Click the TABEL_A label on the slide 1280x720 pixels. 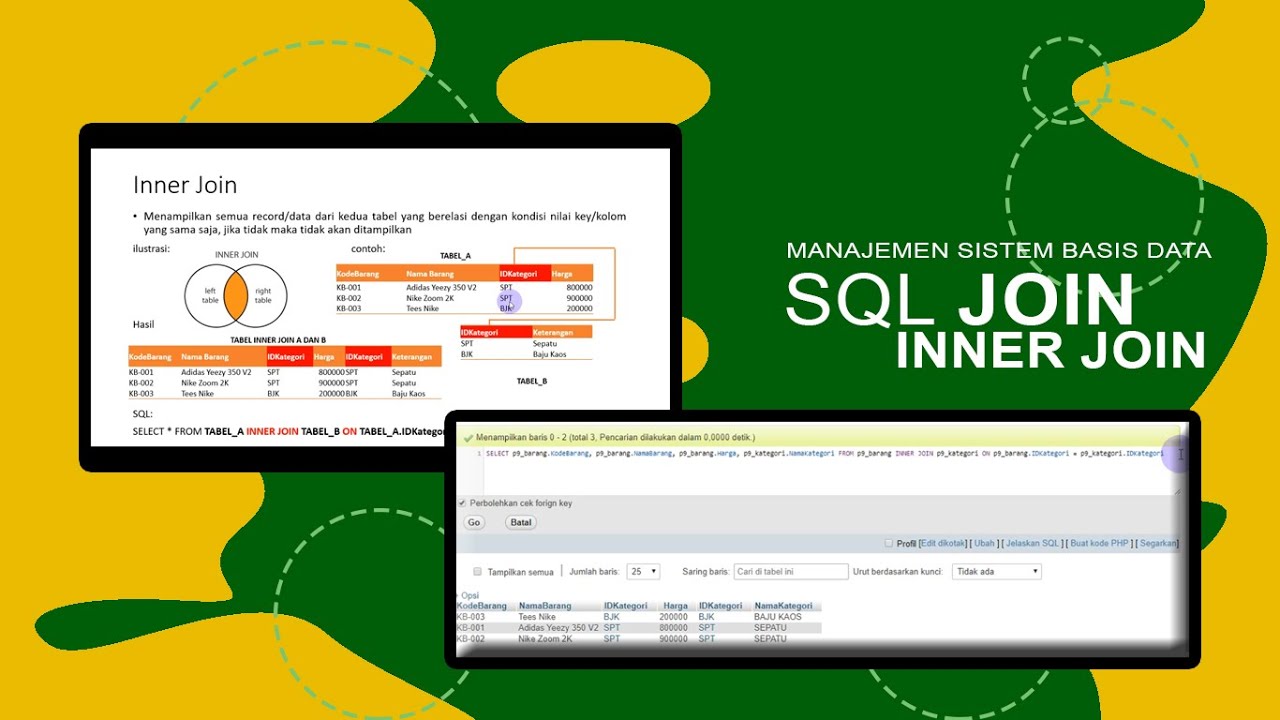(455, 256)
